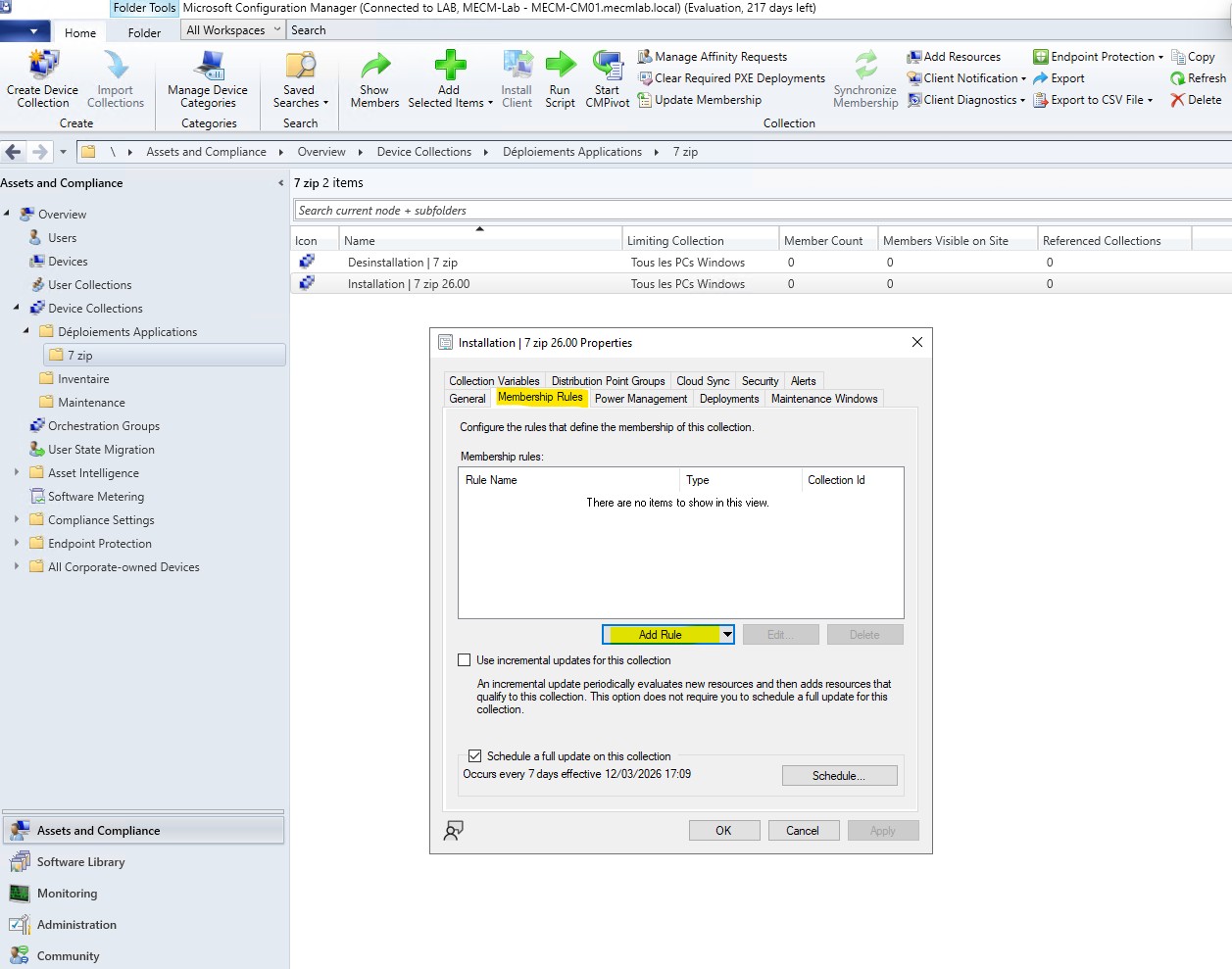Open the Create Device Collection tool

[x=41, y=78]
